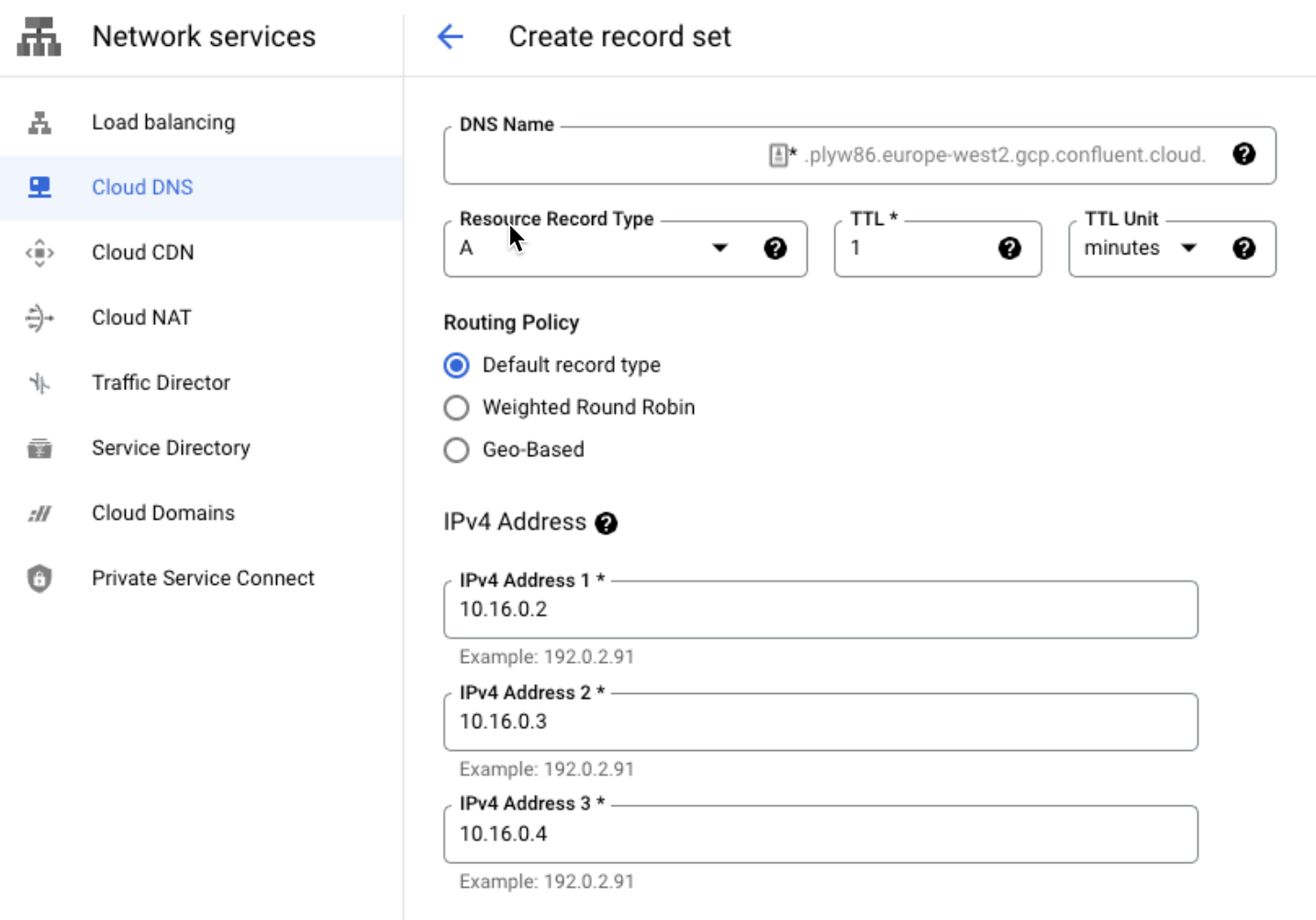The width and height of the screenshot is (1316, 920).
Task: Open Cloud Domains via its sidebar icon
Action: (x=39, y=512)
